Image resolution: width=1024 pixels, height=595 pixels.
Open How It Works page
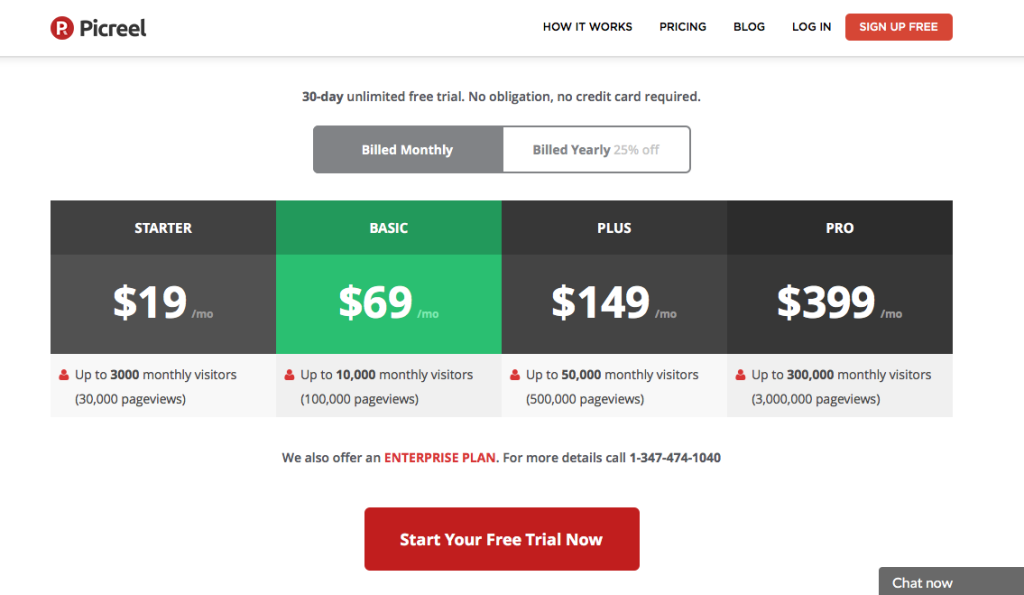pos(587,27)
